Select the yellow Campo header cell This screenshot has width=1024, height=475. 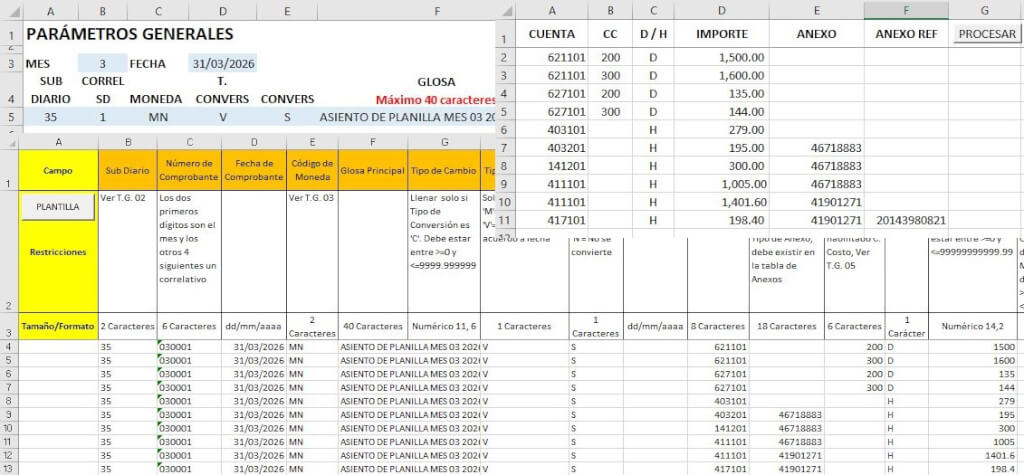click(58, 170)
